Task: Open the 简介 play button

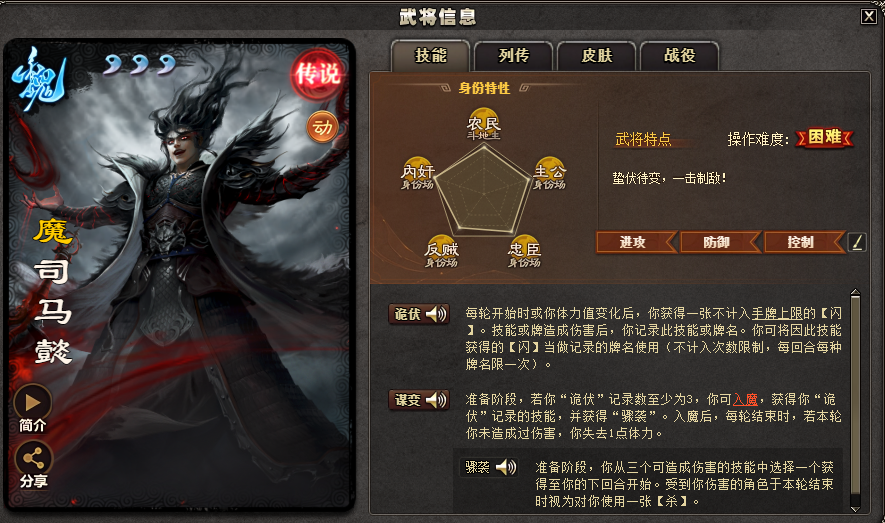Action: (33, 402)
